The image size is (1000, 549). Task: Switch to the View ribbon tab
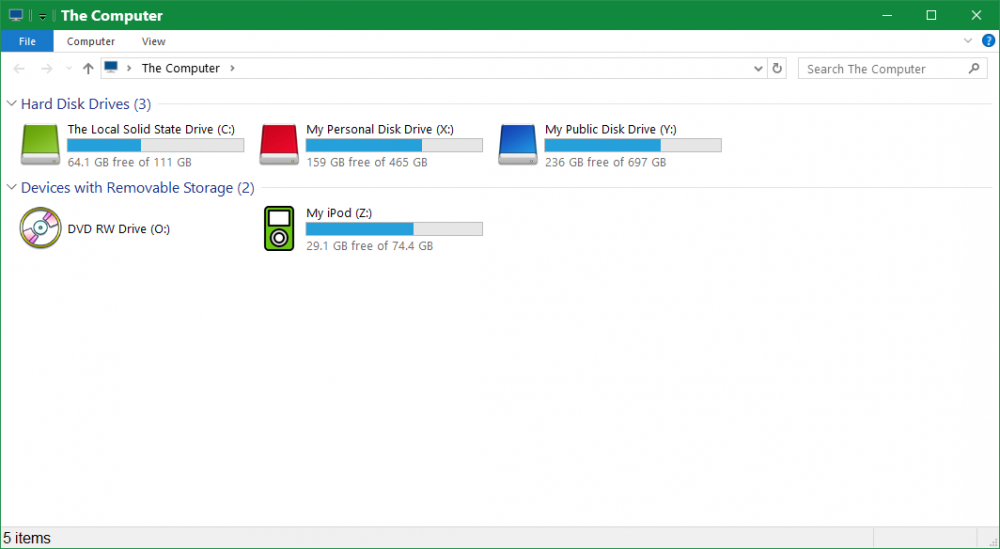coord(153,41)
